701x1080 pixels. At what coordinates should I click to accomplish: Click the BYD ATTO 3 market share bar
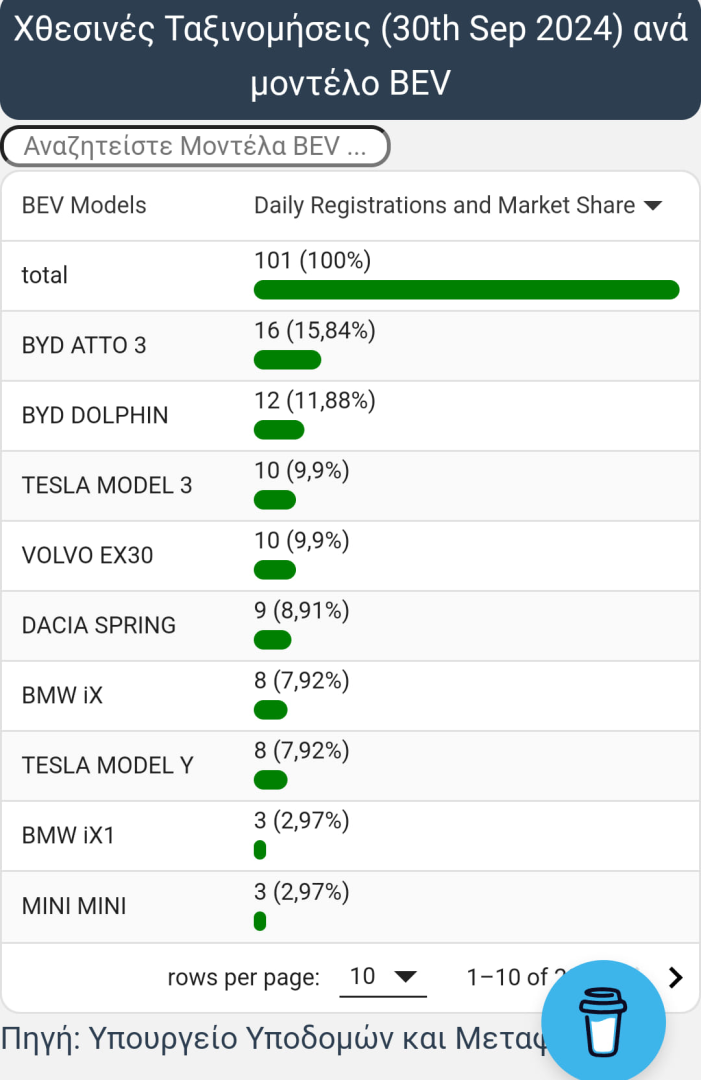288,360
